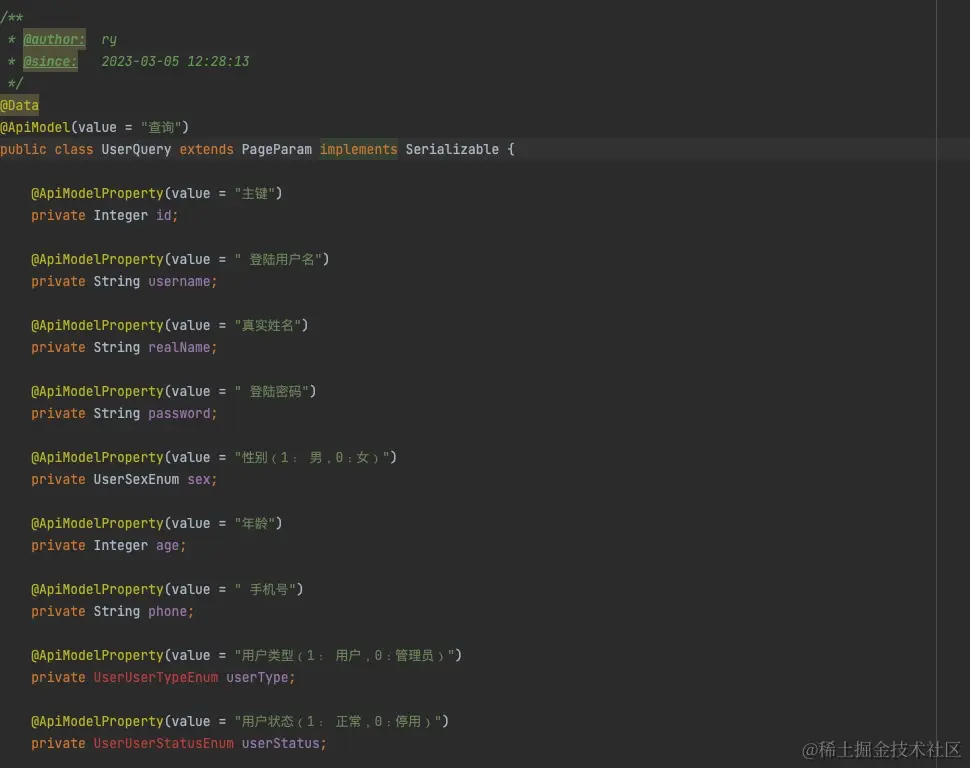
Task: Click the 'extends' keyword
Action: (207, 150)
